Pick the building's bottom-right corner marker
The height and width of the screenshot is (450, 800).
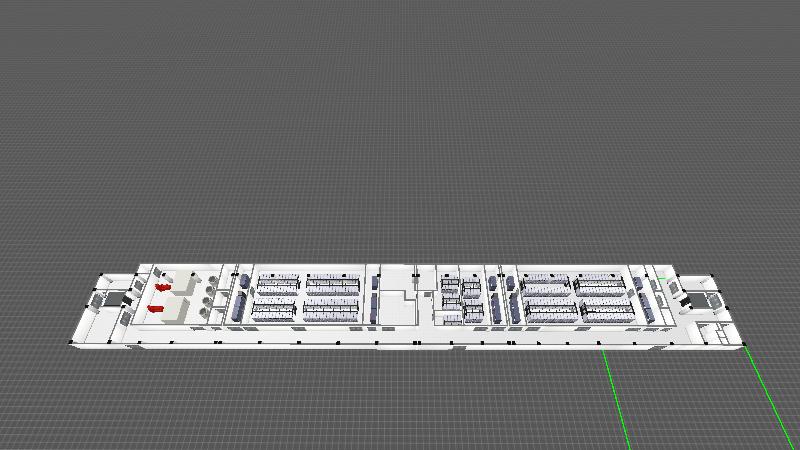tap(745, 345)
